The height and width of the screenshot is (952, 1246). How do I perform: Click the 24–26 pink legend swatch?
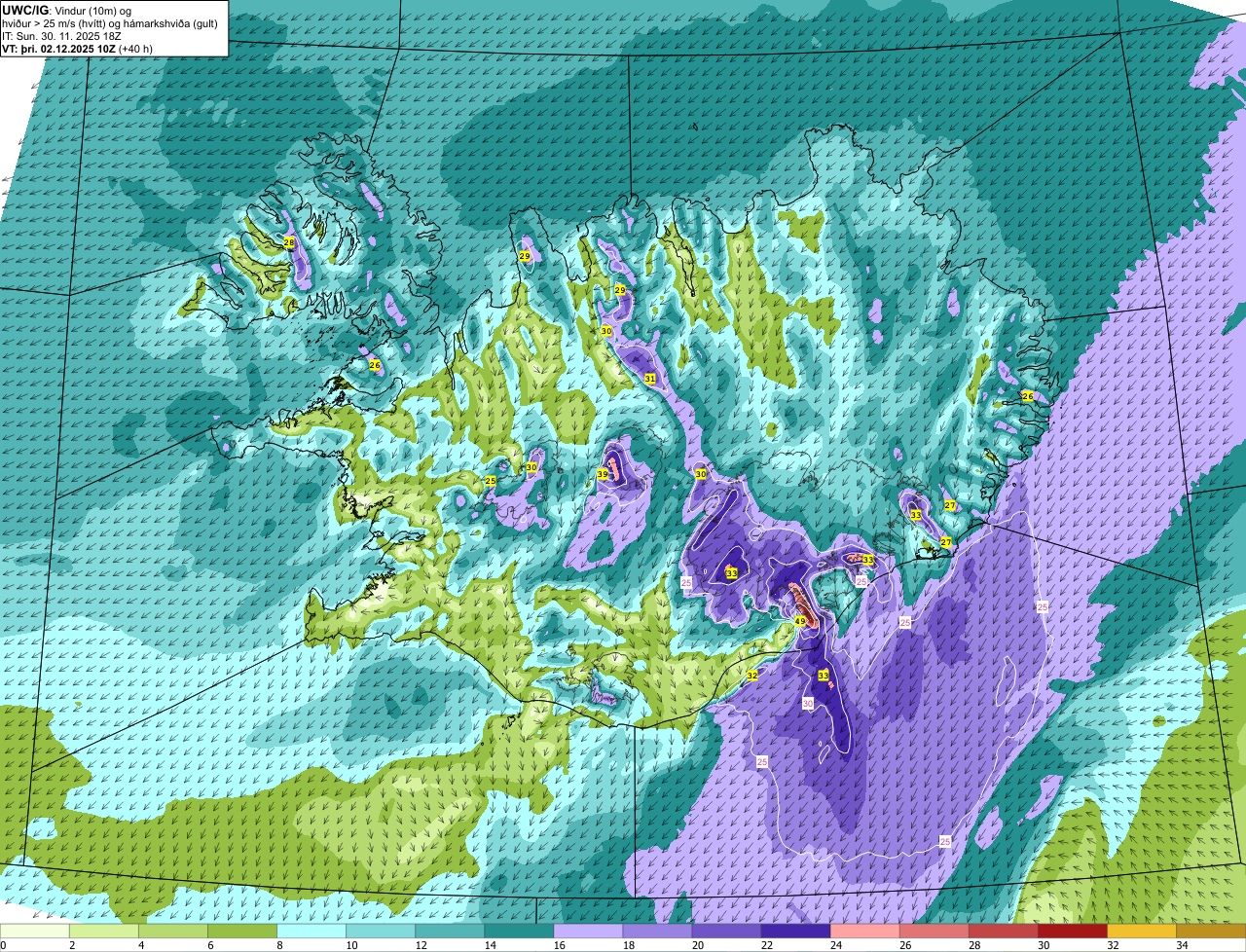click(x=864, y=932)
